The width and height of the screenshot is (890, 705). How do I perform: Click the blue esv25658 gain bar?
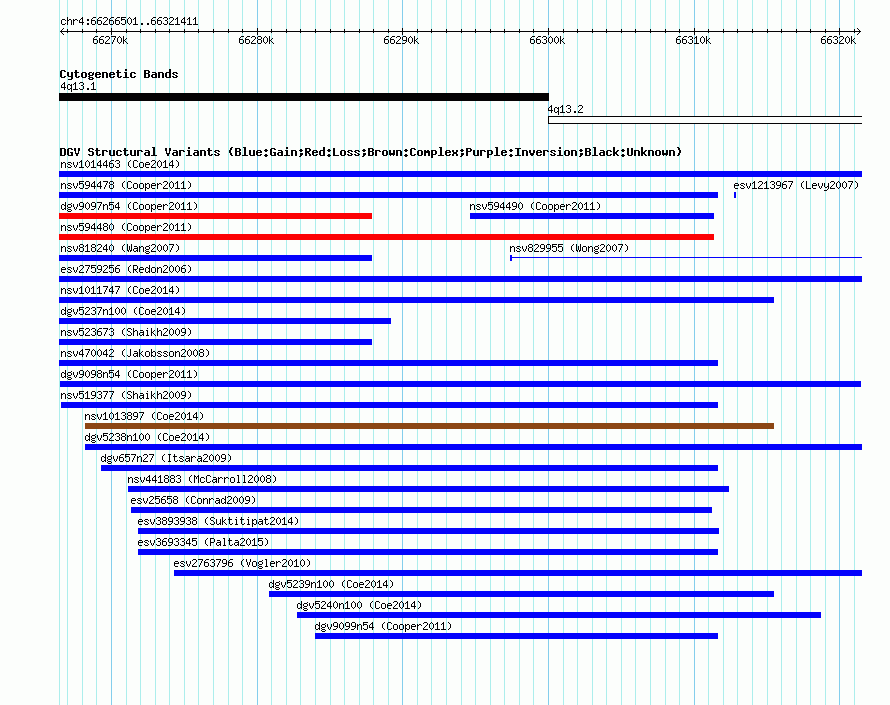pyautogui.click(x=422, y=510)
